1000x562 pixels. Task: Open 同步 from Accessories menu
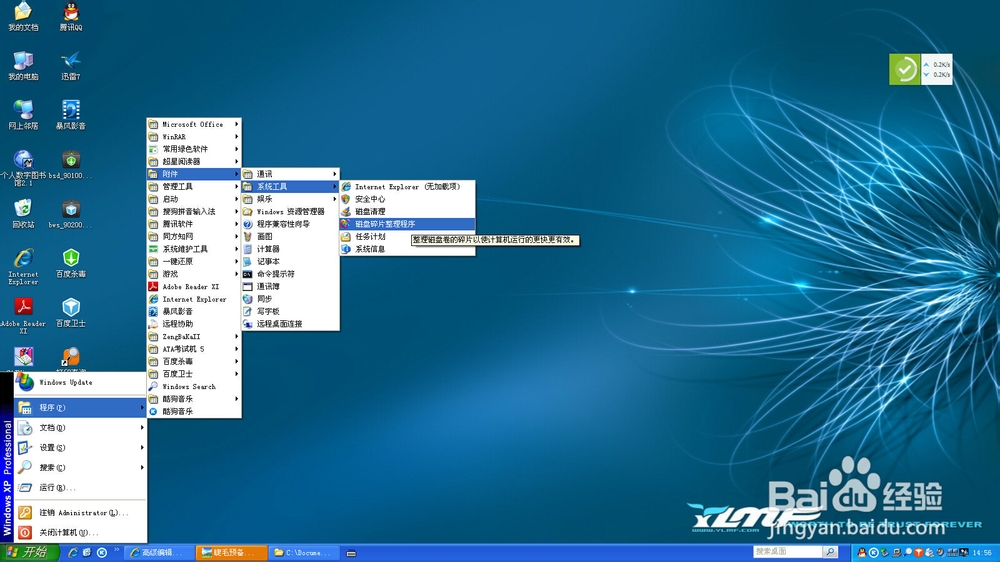[290, 299]
